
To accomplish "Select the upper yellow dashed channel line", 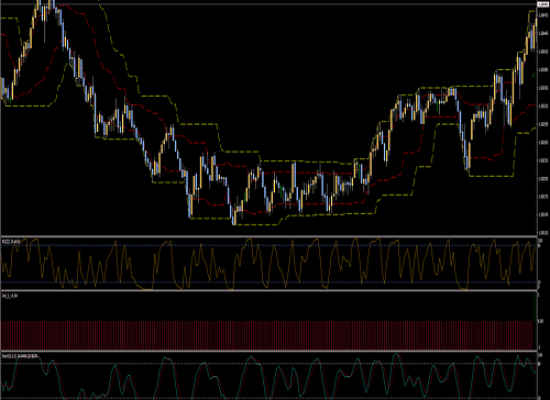I will click(240, 152).
